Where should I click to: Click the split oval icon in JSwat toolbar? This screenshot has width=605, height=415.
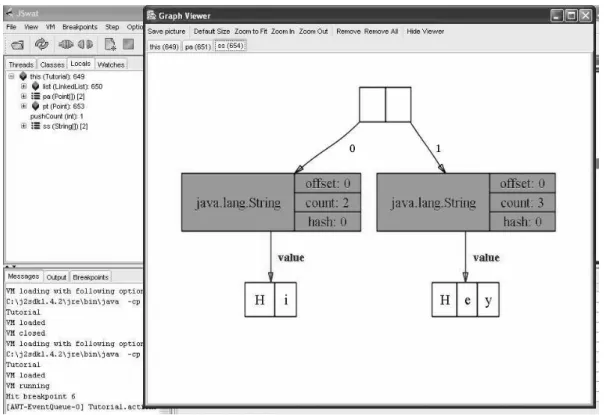(x=85, y=44)
